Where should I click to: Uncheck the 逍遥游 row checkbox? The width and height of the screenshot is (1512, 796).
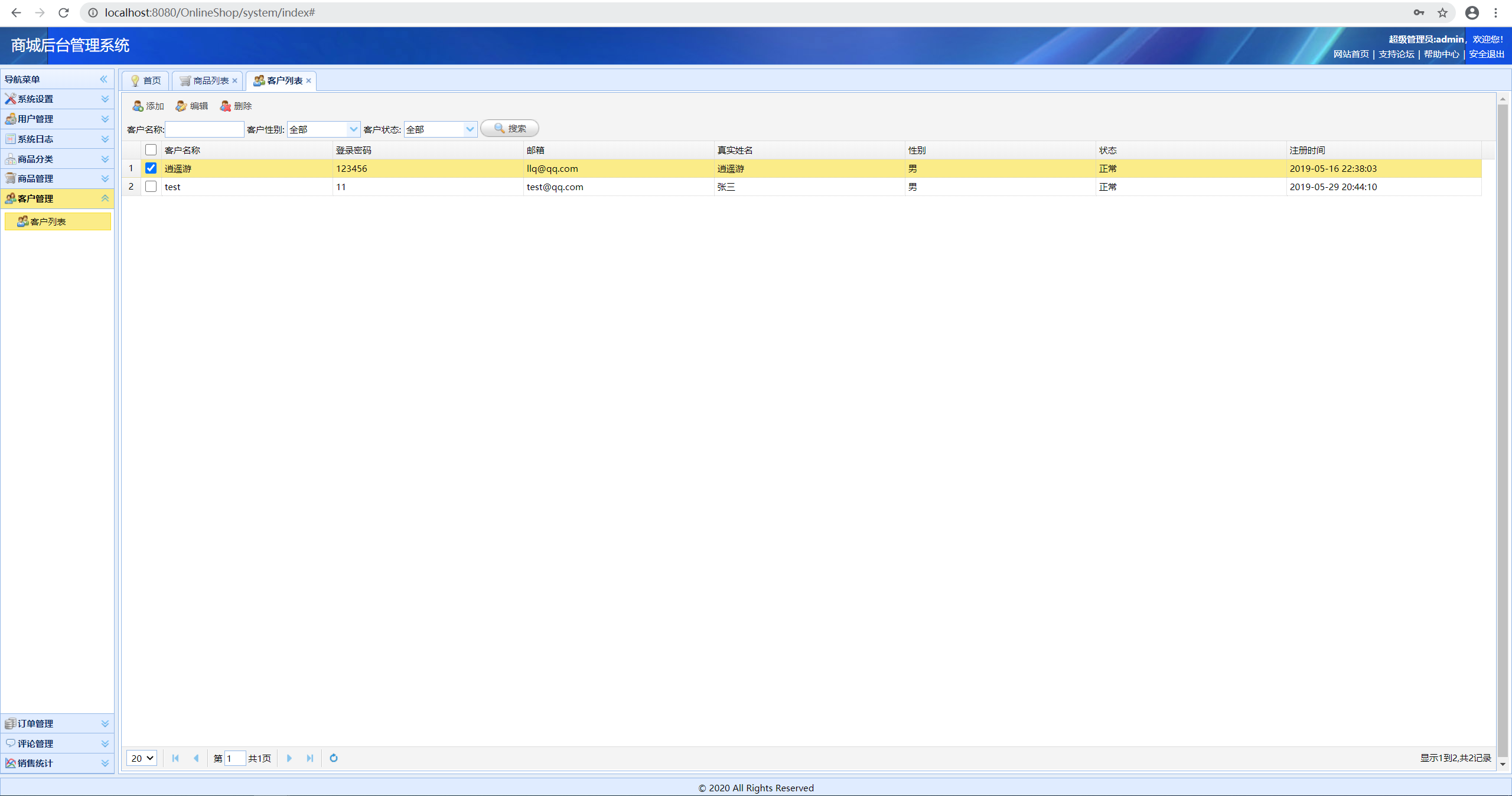click(151, 168)
